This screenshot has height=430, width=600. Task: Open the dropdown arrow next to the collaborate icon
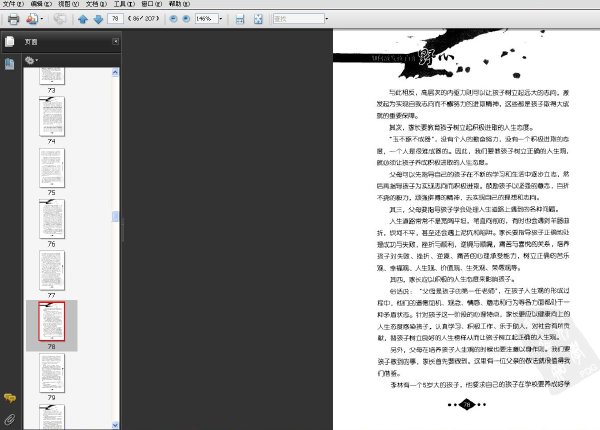pyautogui.click(x=42, y=19)
